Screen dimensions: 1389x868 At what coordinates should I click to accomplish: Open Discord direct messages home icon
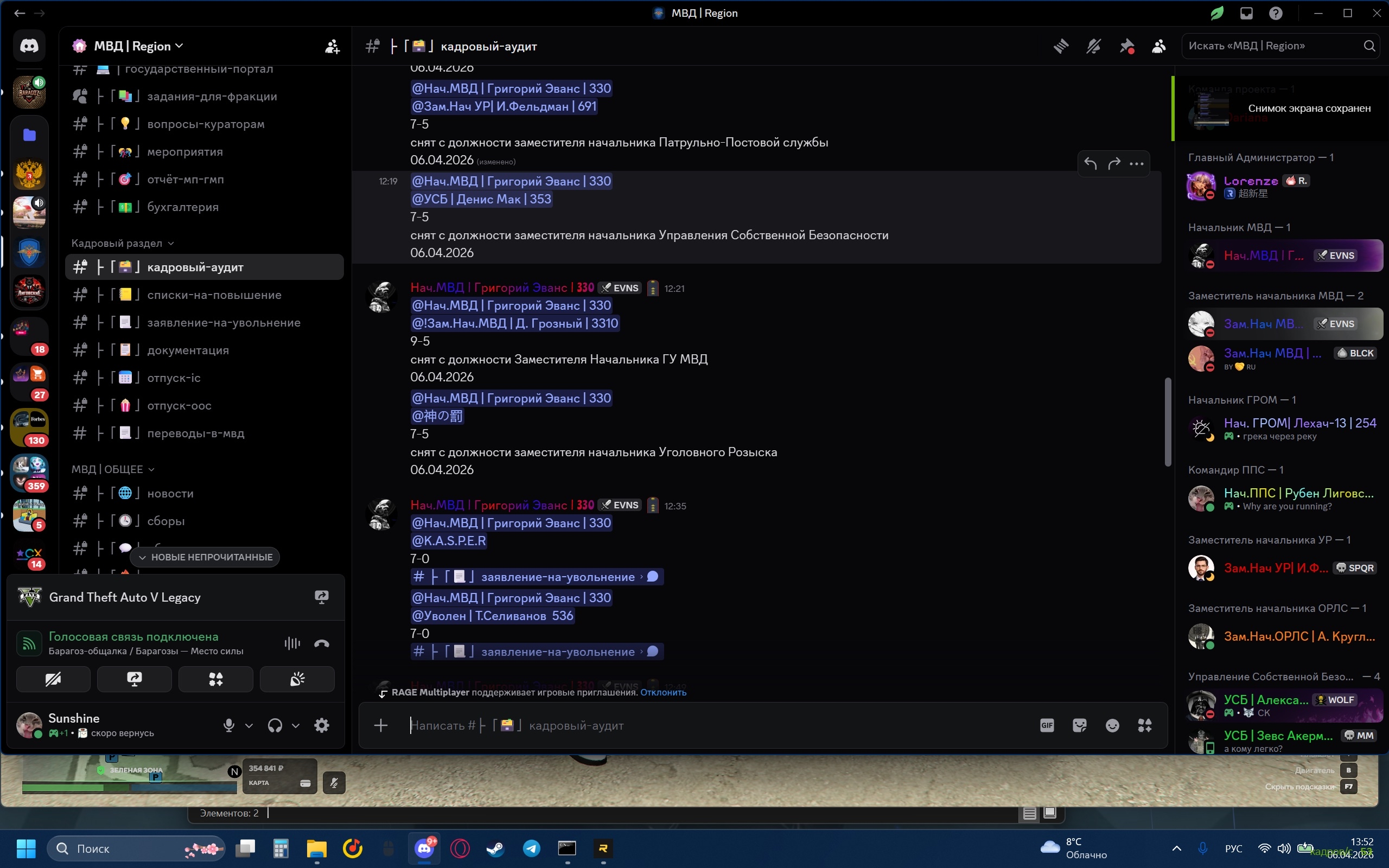pos(29,46)
